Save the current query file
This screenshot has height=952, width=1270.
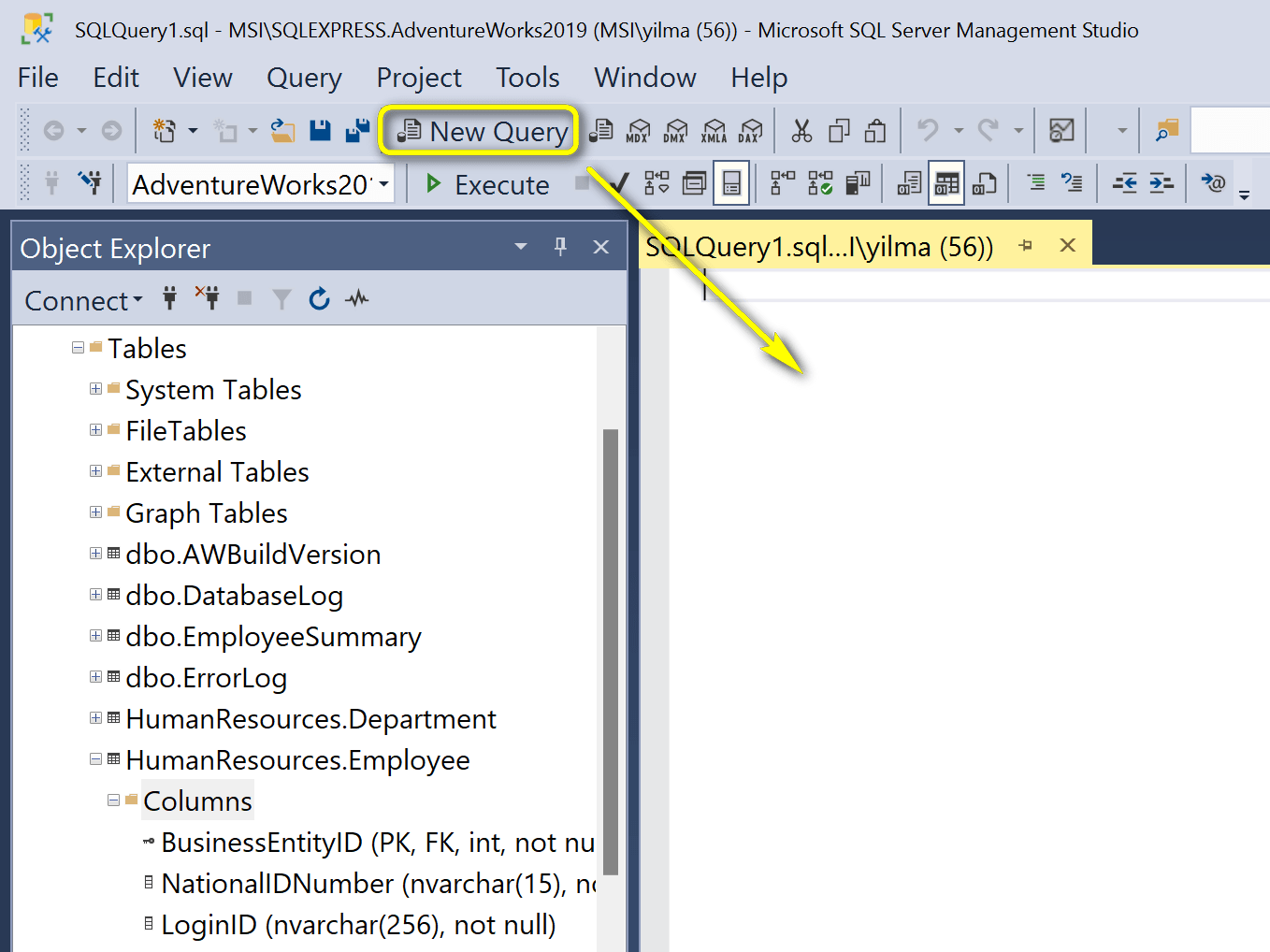320,131
